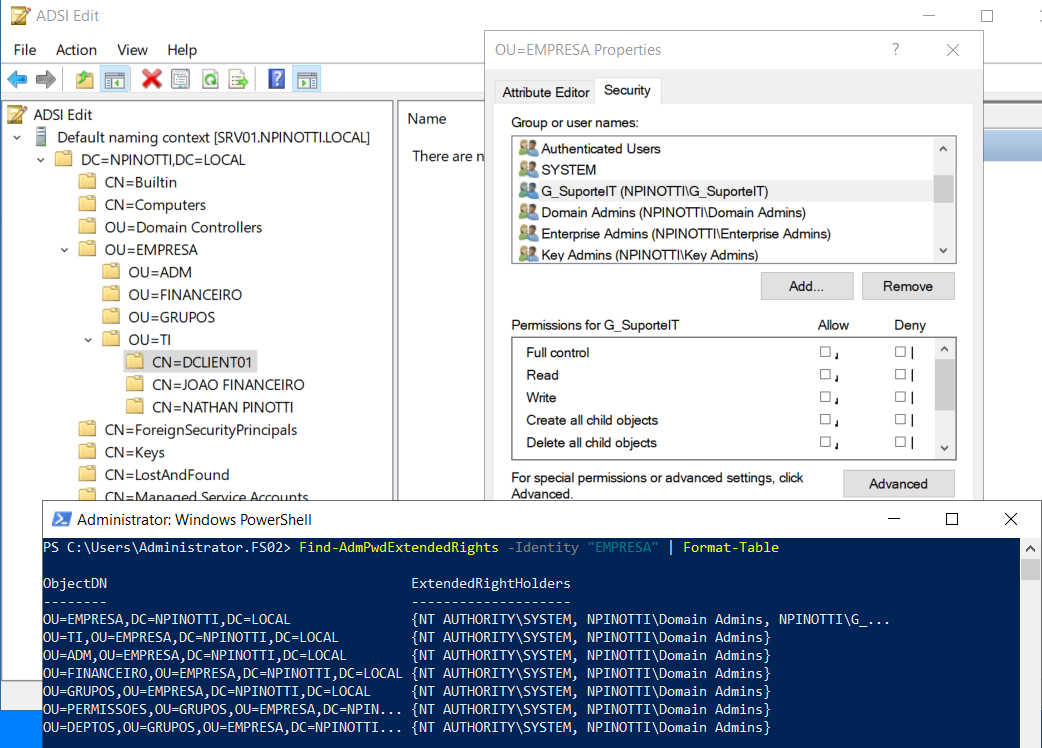Screen dimensions: 1042x748
Task: Collapse the Default naming context node
Action: (x=17, y=138)
